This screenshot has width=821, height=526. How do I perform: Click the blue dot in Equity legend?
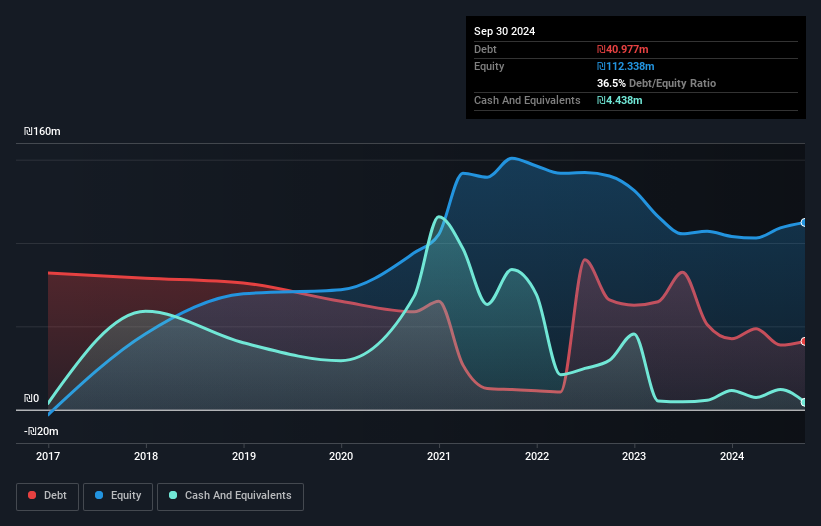coord(99,495)
